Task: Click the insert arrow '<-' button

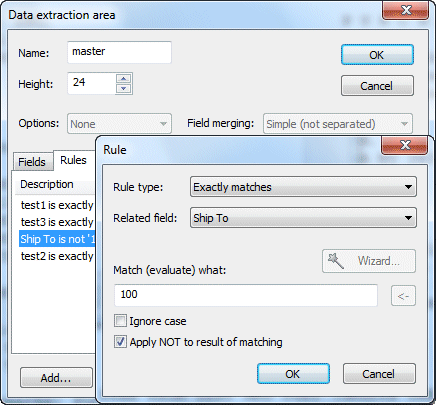Action: [403, 295]
